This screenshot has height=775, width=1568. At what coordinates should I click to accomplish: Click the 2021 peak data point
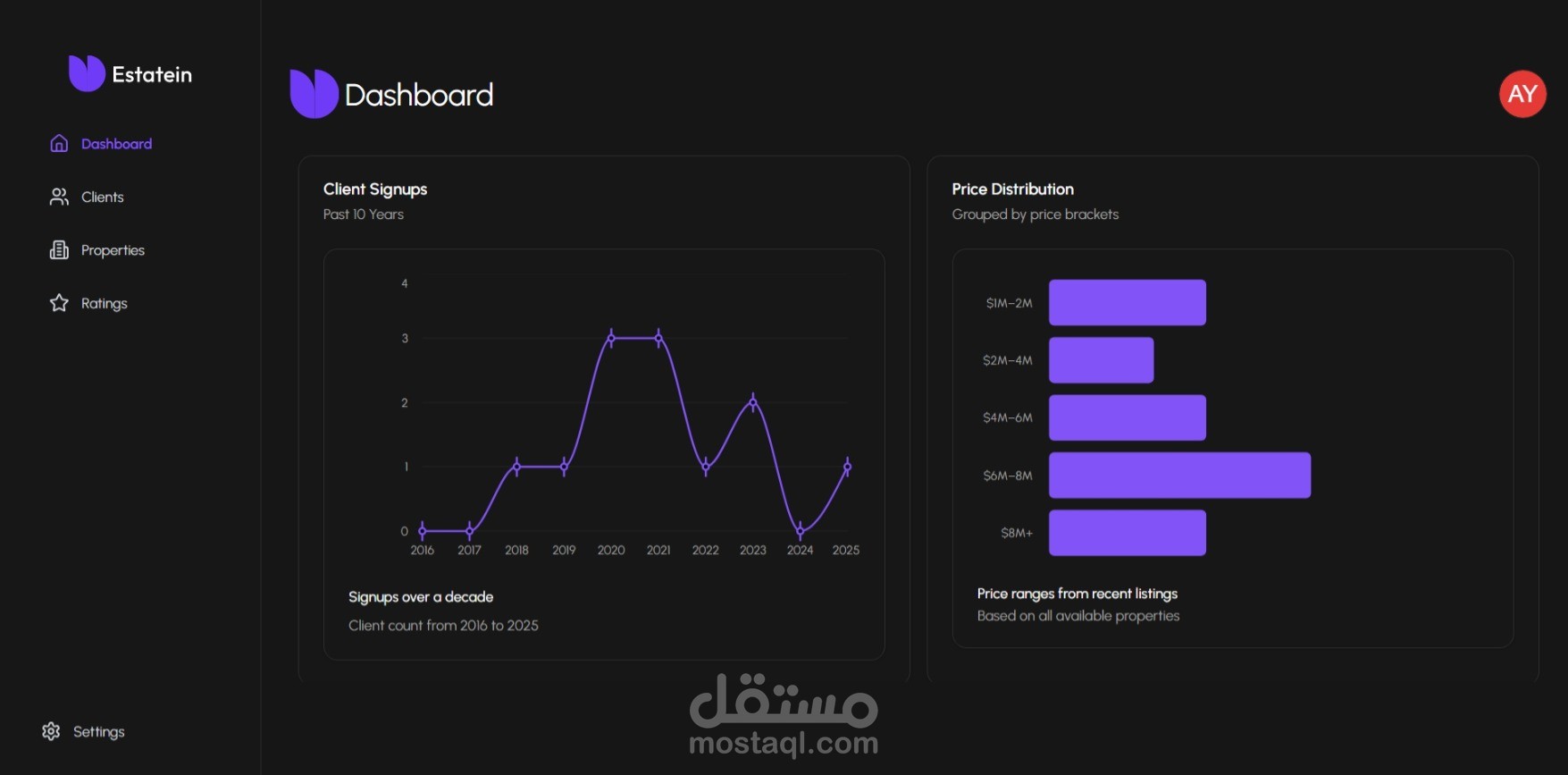pyautogui.click(x=658, y=338)
